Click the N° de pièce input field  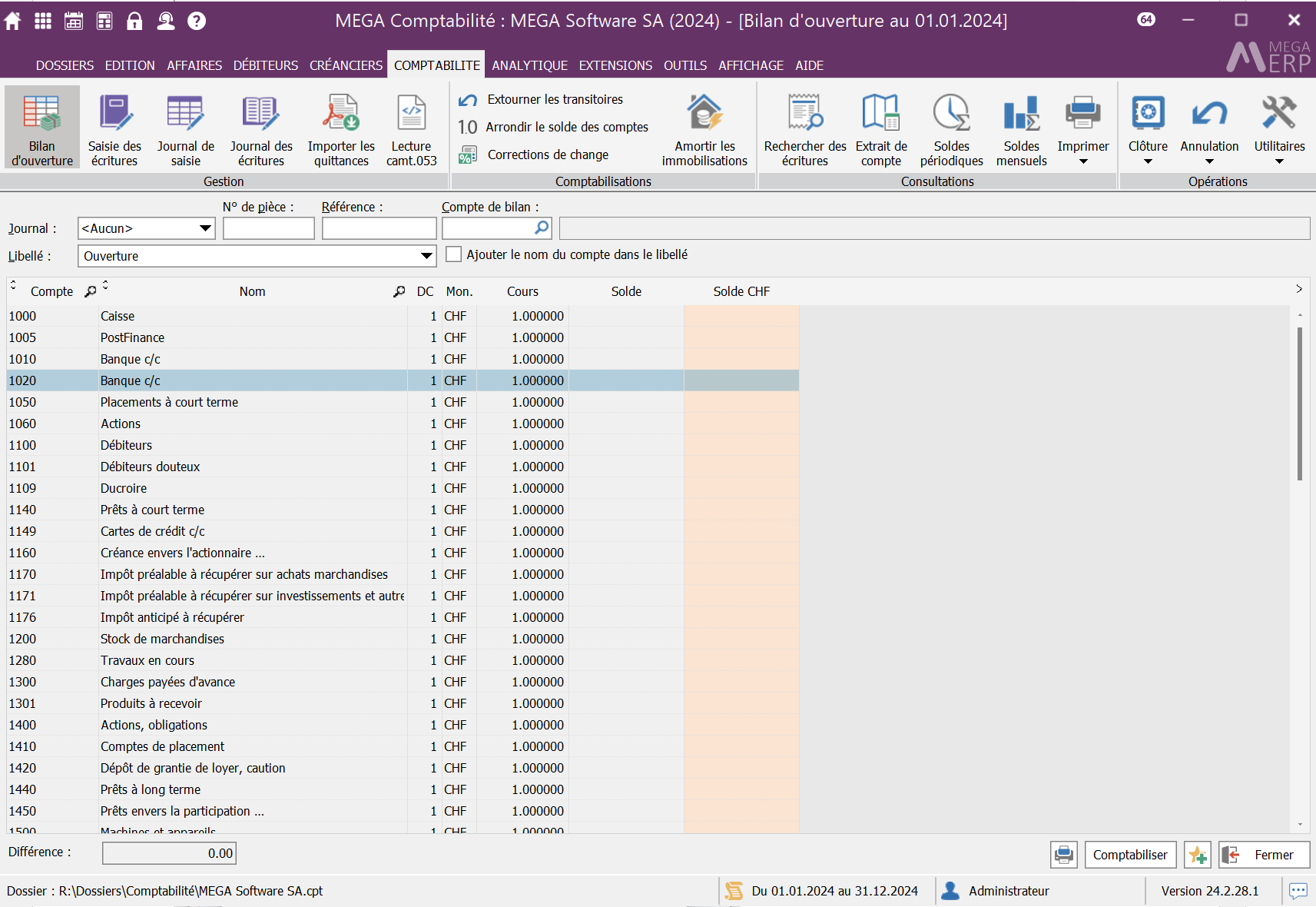269,228
